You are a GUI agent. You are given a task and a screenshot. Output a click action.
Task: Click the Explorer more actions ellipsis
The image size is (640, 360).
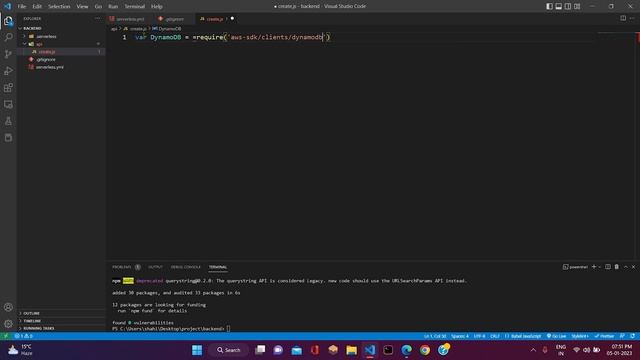pos(98,18)
